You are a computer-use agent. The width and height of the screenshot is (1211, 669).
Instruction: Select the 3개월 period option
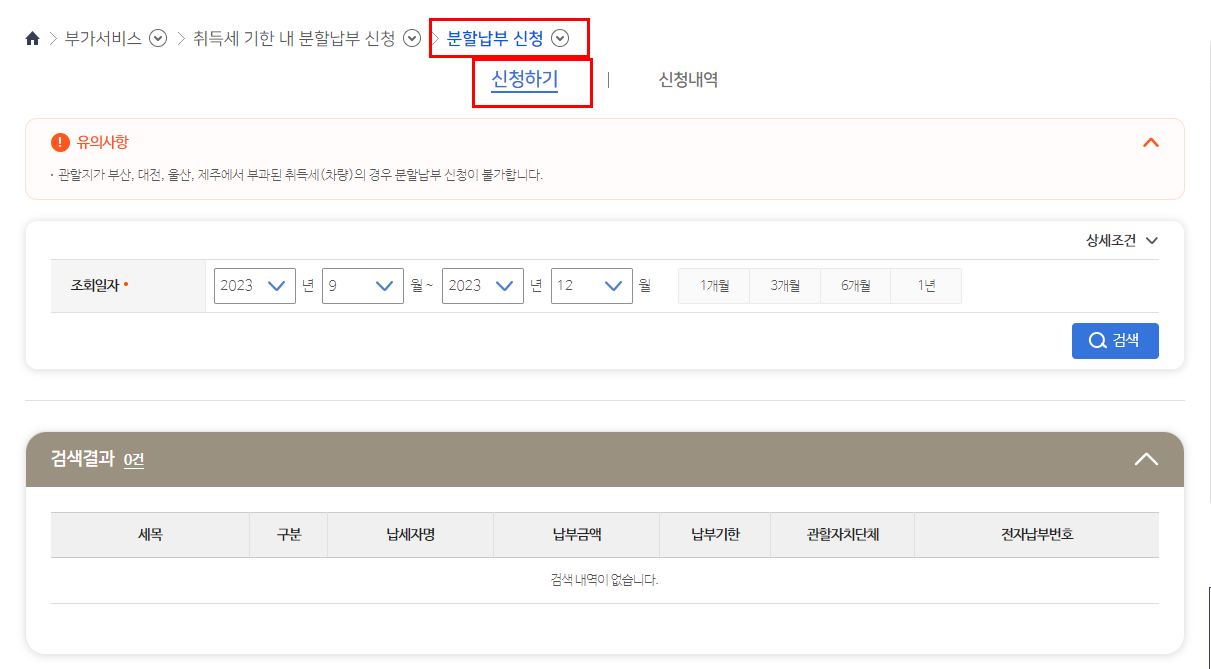click(784, 285)
